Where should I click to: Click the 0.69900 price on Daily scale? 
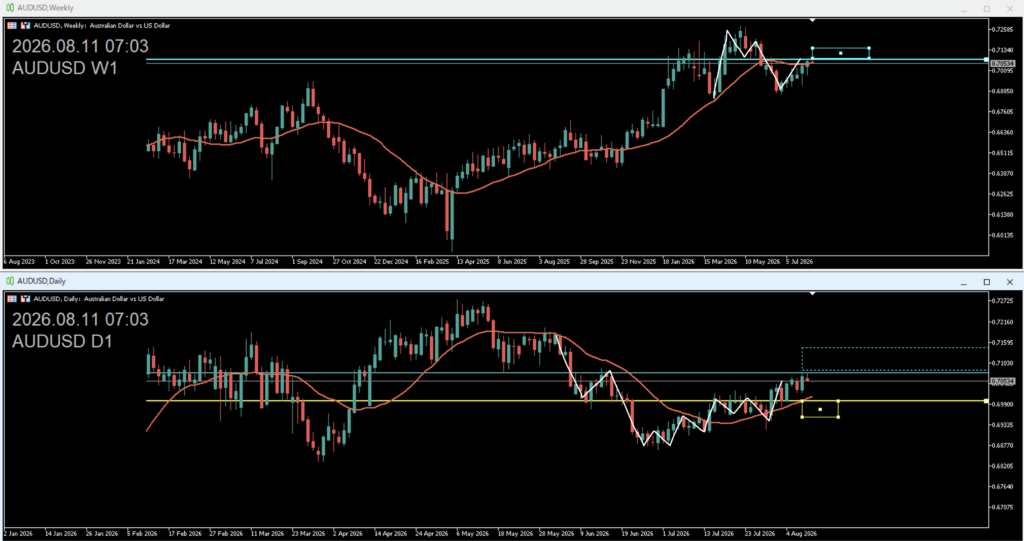pyautogui.click(x=1002, y=404)
